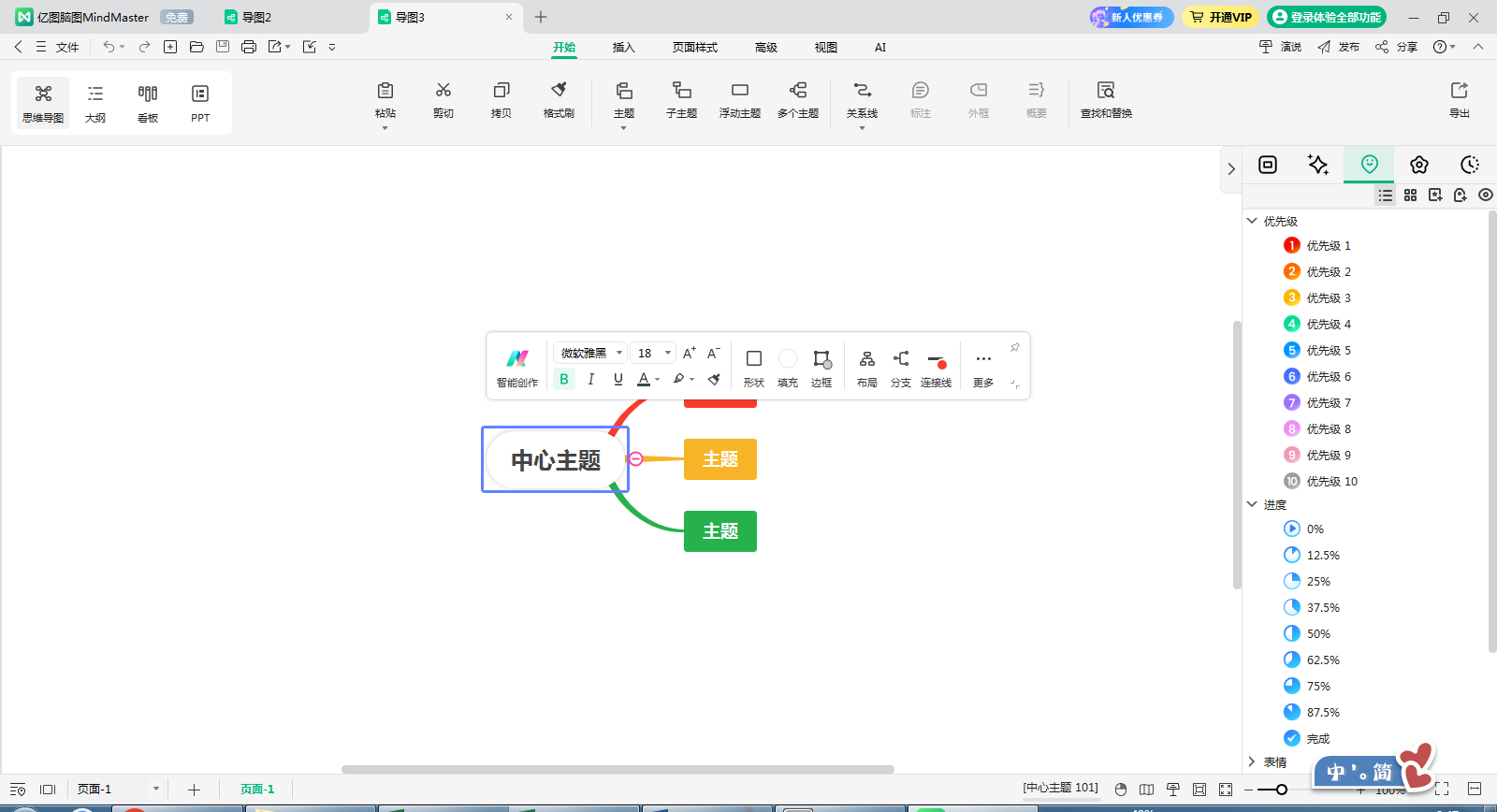This screenshot has height=812, width=1497.
Task: Open the AI Smart Create (智能创作) tool
Action: tap(517, 367)
